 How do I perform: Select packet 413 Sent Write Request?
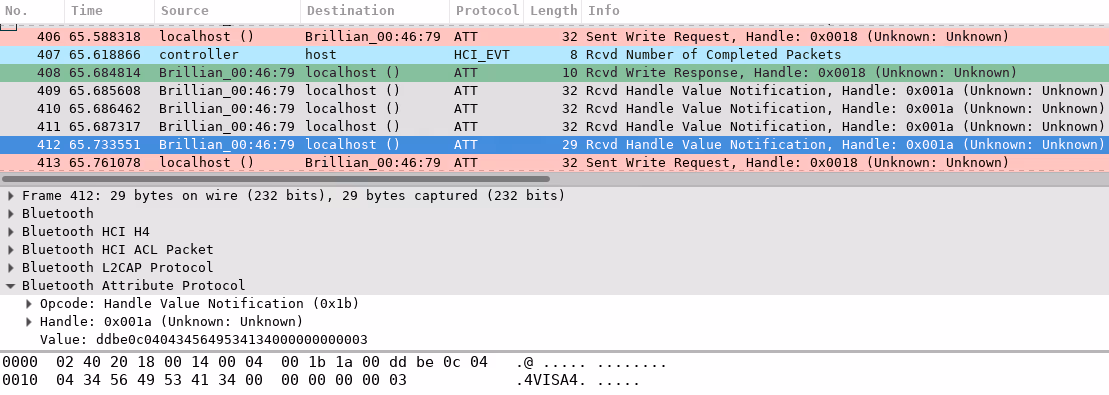[x=554, y=162]
